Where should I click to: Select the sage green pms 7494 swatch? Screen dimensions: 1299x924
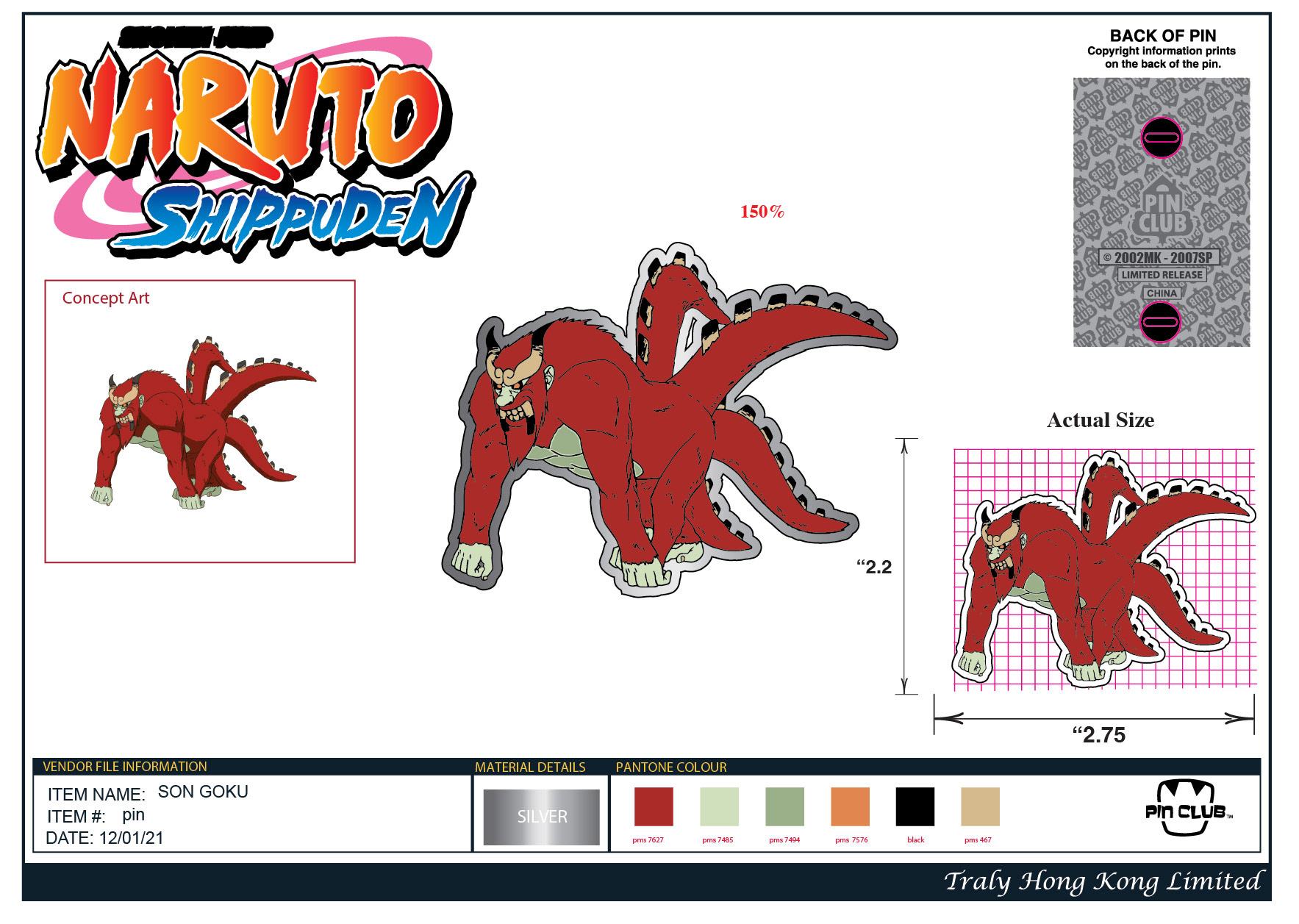[x=784, y=806]
